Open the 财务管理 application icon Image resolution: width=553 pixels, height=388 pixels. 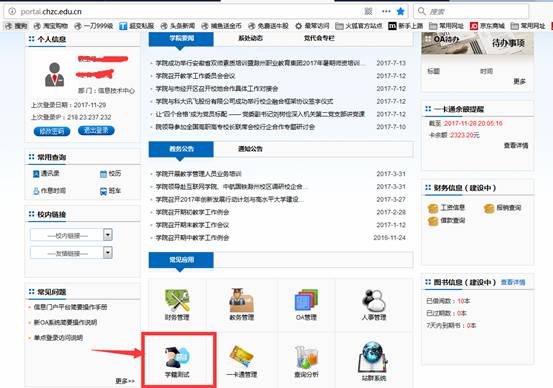click(177, 304)
